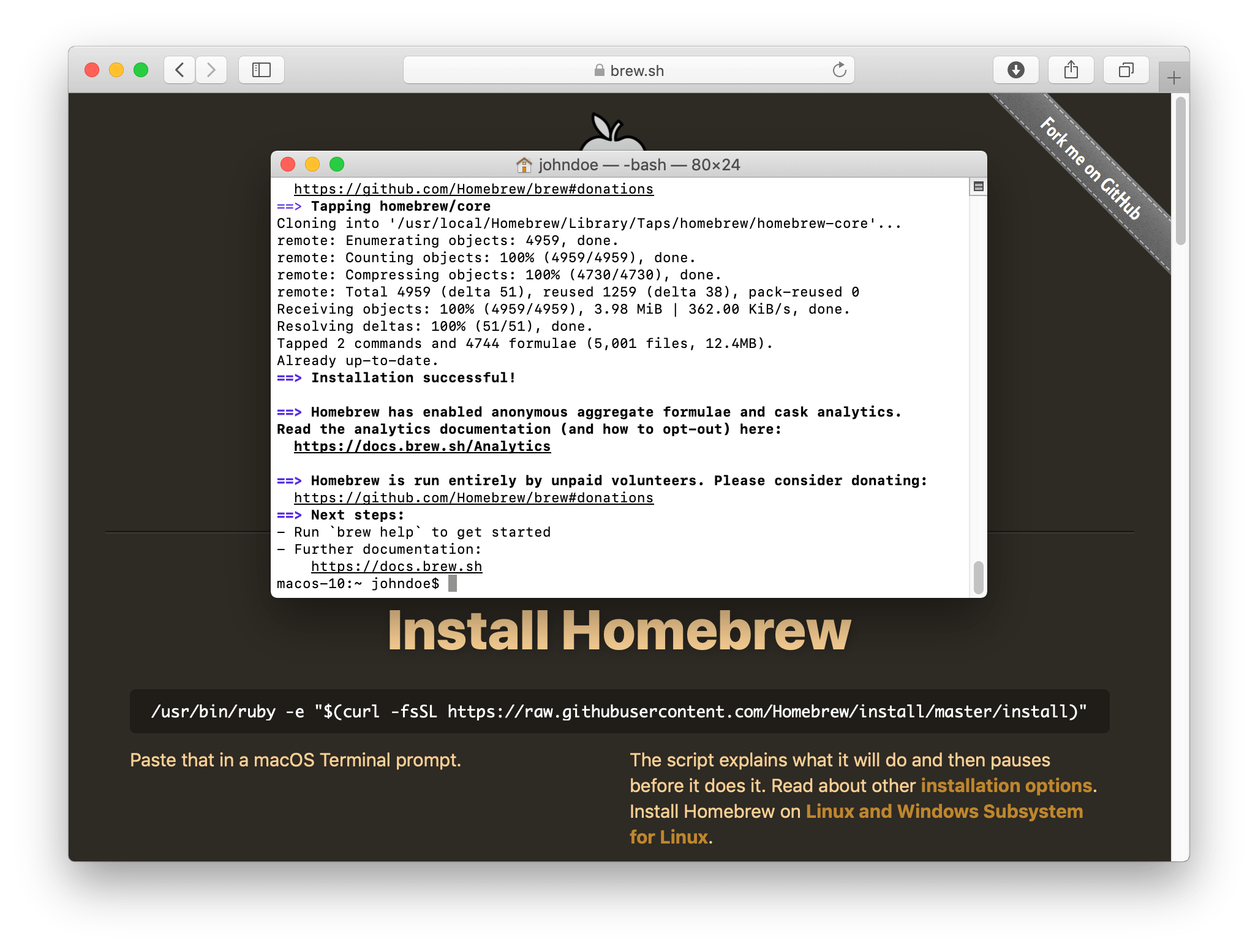Click the 'Receiving objects: 100%' line

563,309
